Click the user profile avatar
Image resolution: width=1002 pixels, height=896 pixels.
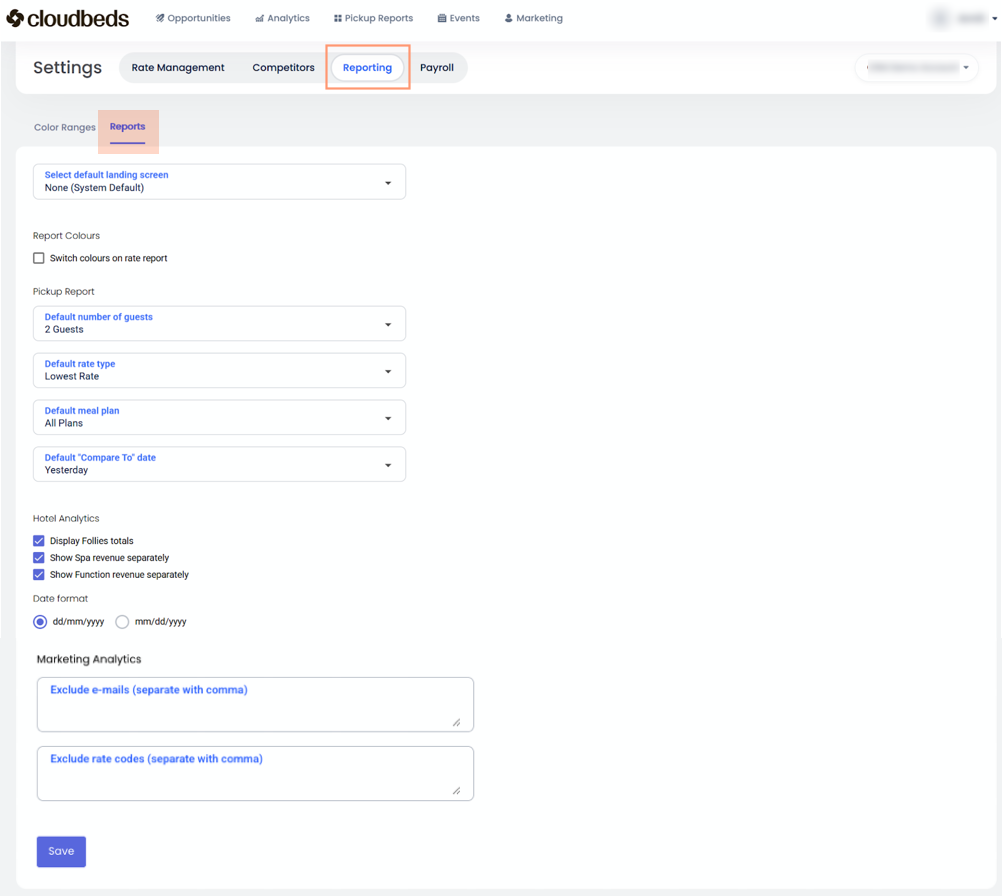coord(940,18)
